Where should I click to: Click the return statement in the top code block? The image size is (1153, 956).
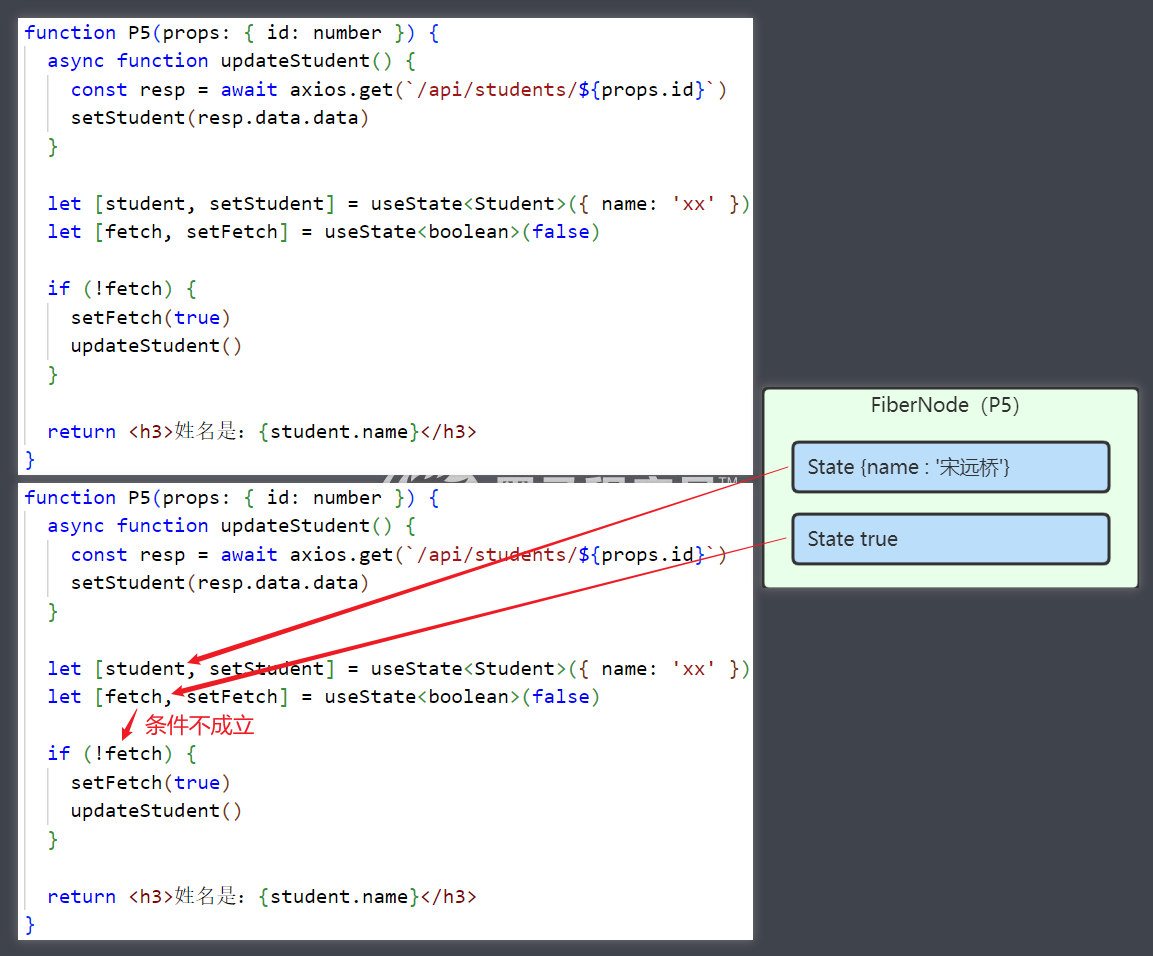click(81, 432)
